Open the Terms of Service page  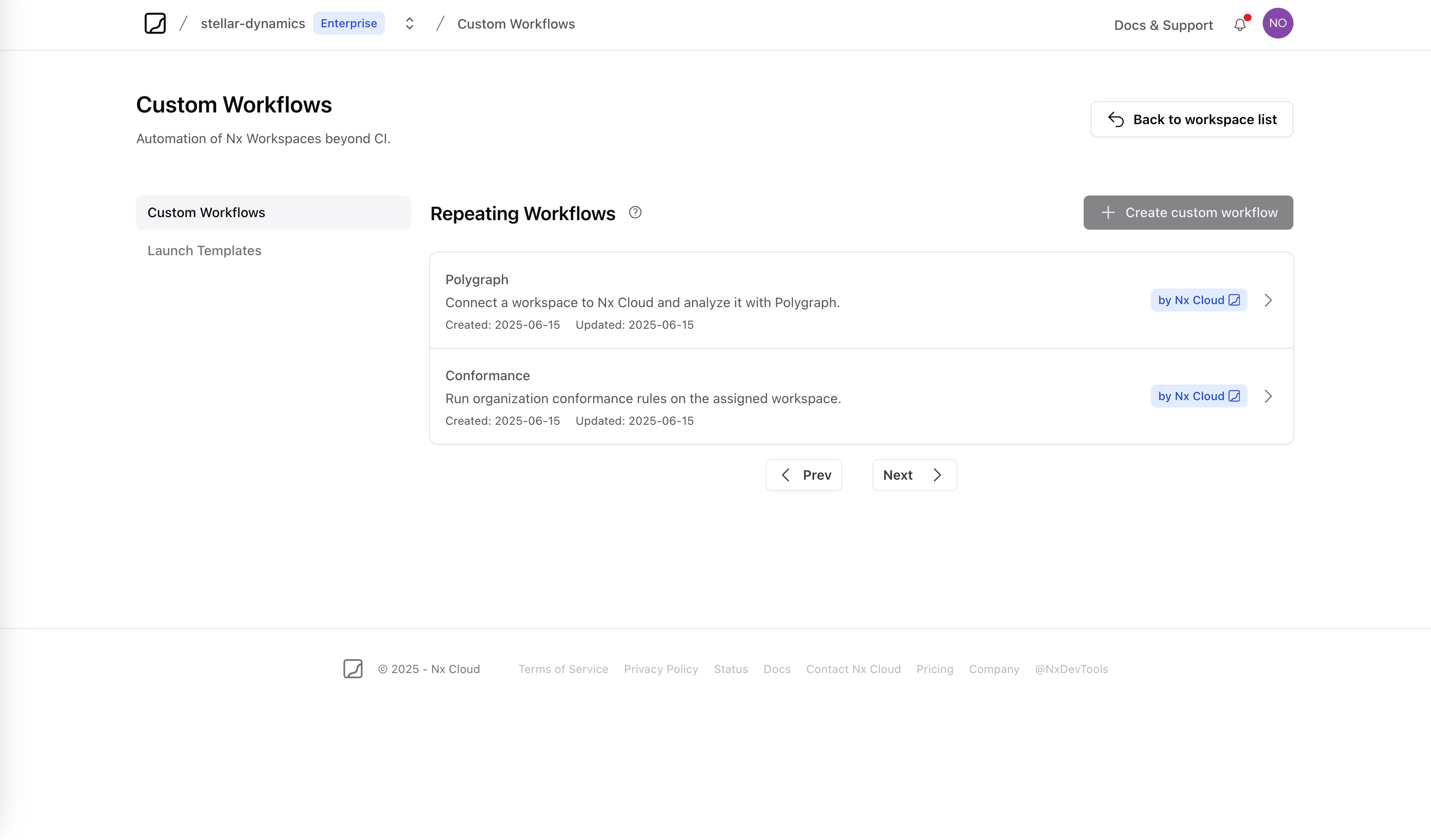[x=563, y=669]
